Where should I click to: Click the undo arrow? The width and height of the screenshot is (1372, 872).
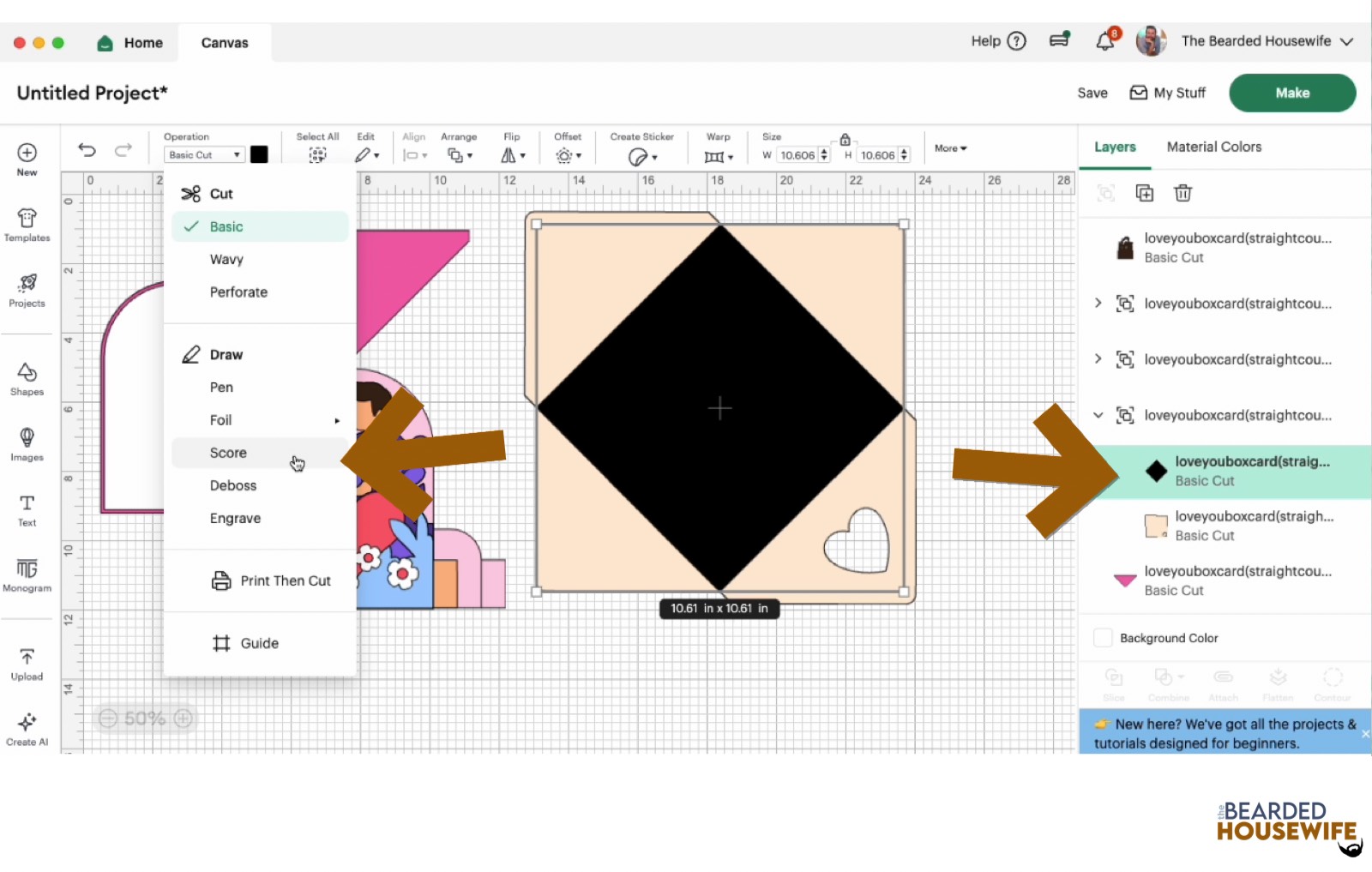pos(87,150)
